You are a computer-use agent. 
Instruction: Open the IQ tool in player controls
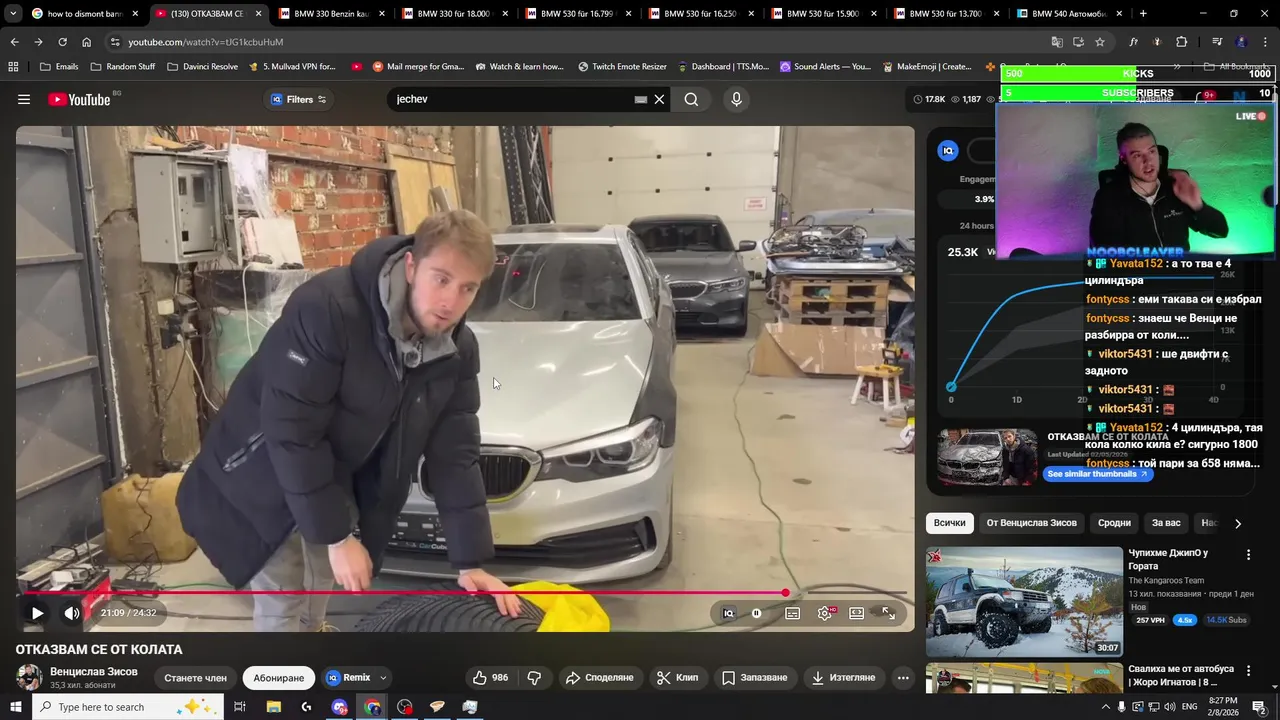point(728,613)
